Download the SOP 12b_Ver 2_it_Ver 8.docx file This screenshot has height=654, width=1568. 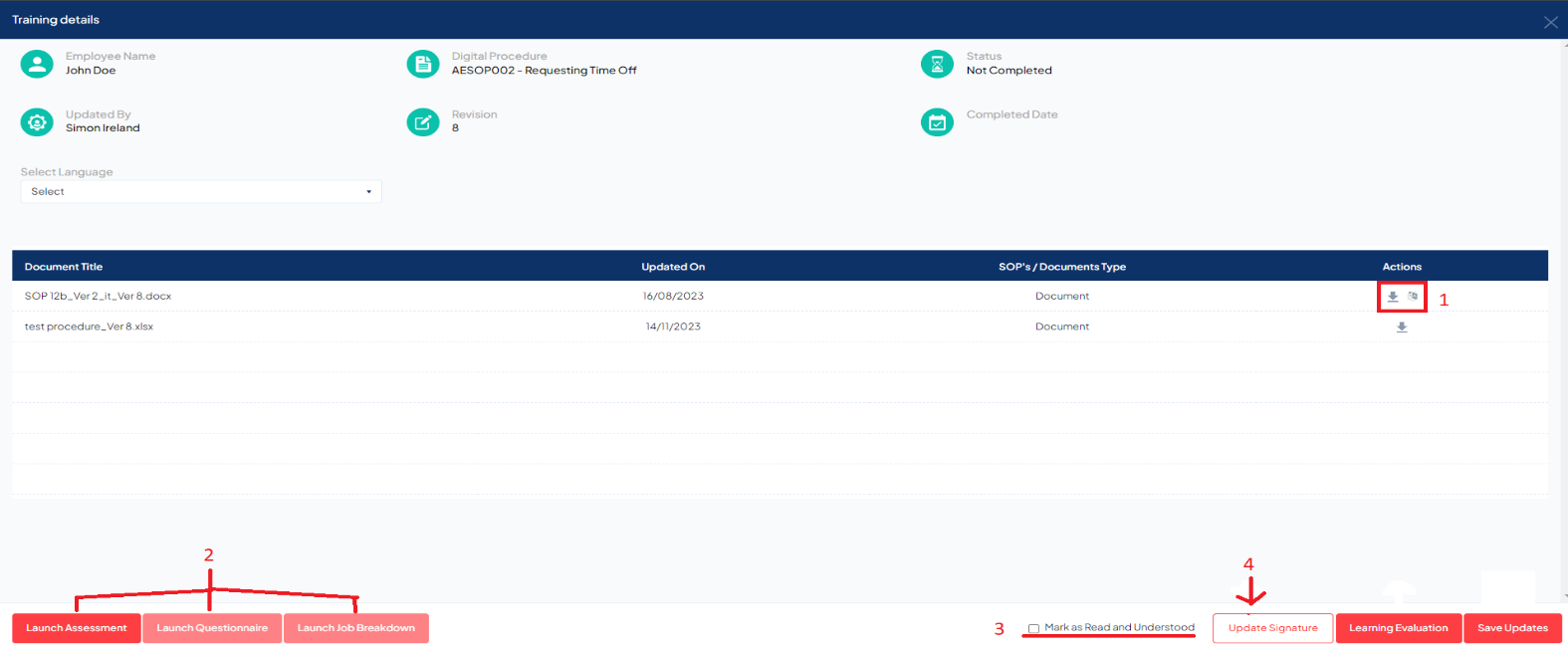pyautogui.click(x=1393, y=297)
